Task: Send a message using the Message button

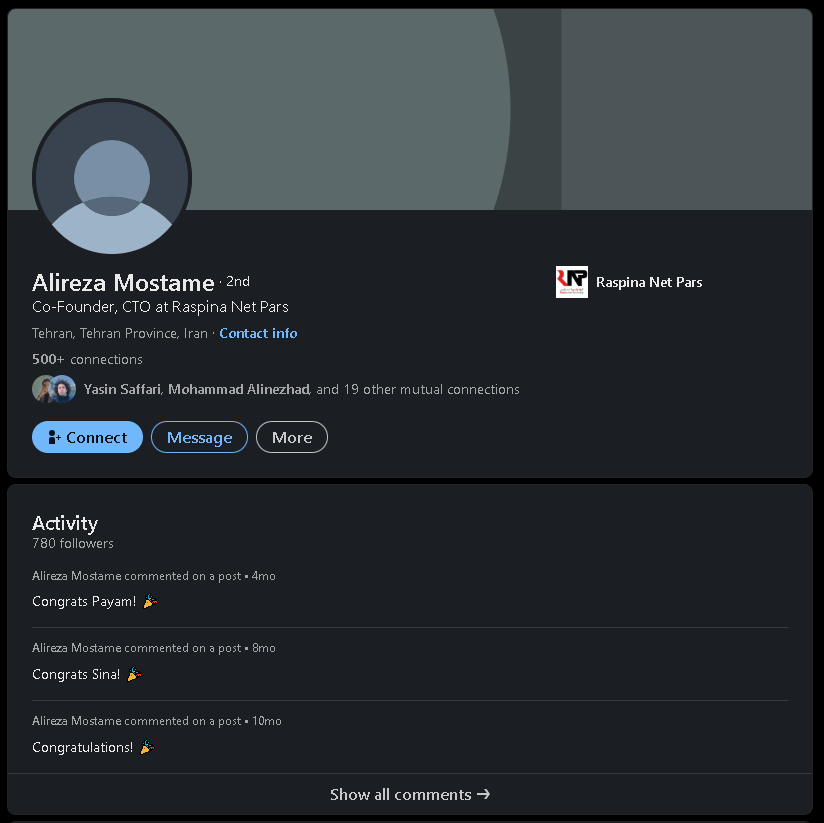Action: point(199,437)
